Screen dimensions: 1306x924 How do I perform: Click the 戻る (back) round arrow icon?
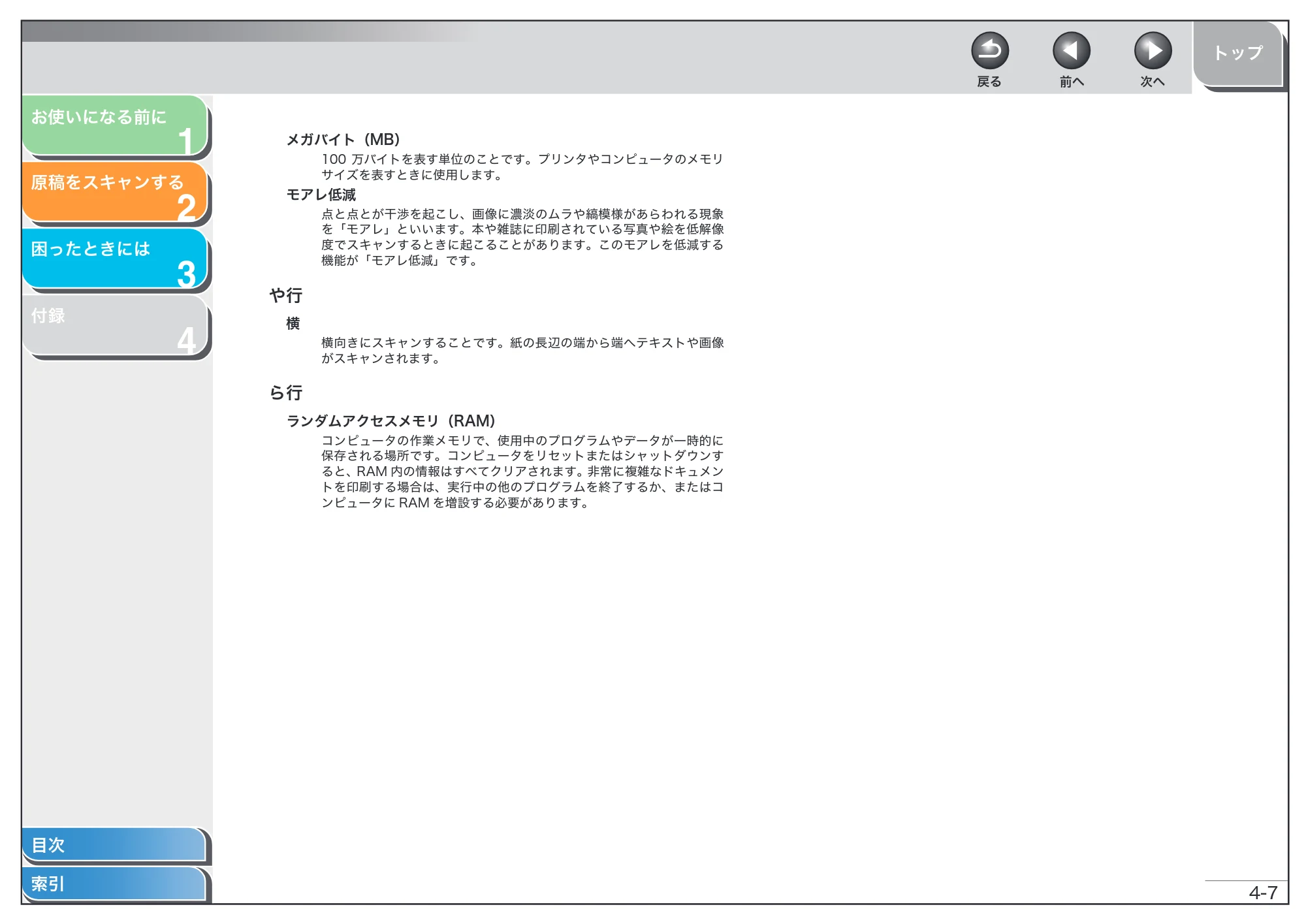[989, 51]
